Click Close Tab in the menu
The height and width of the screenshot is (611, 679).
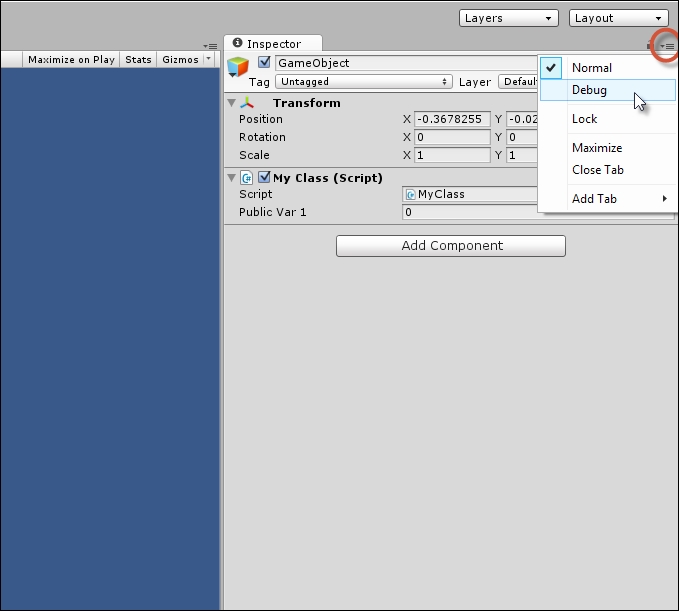click(597, 170)
